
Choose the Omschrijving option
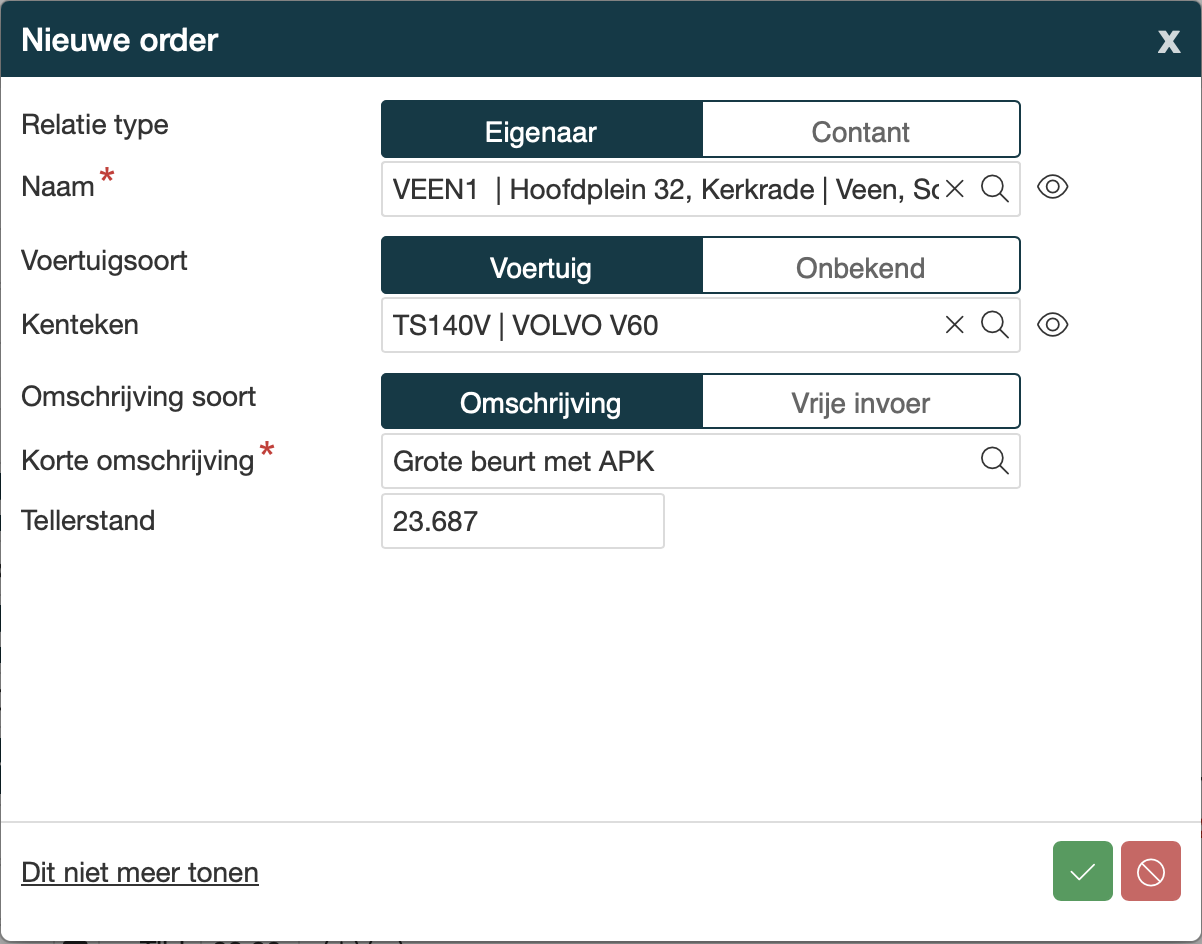click(x=541, y=404)
